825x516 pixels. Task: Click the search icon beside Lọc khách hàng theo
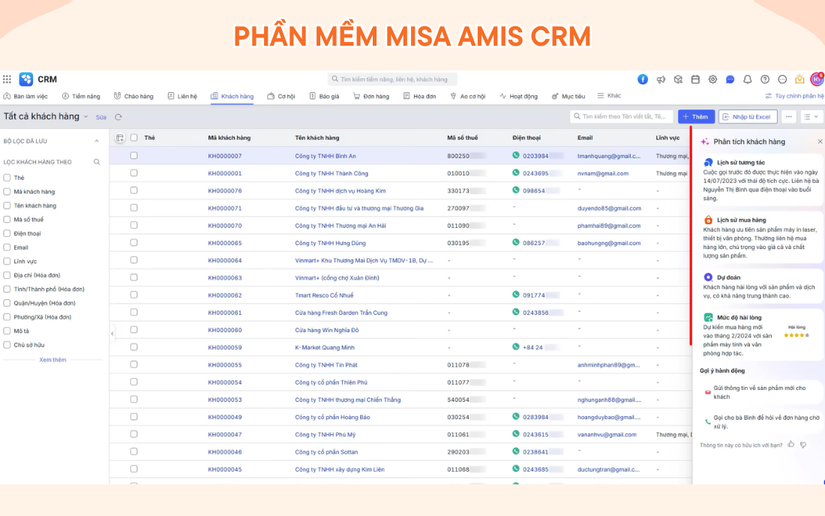[97, 162]
